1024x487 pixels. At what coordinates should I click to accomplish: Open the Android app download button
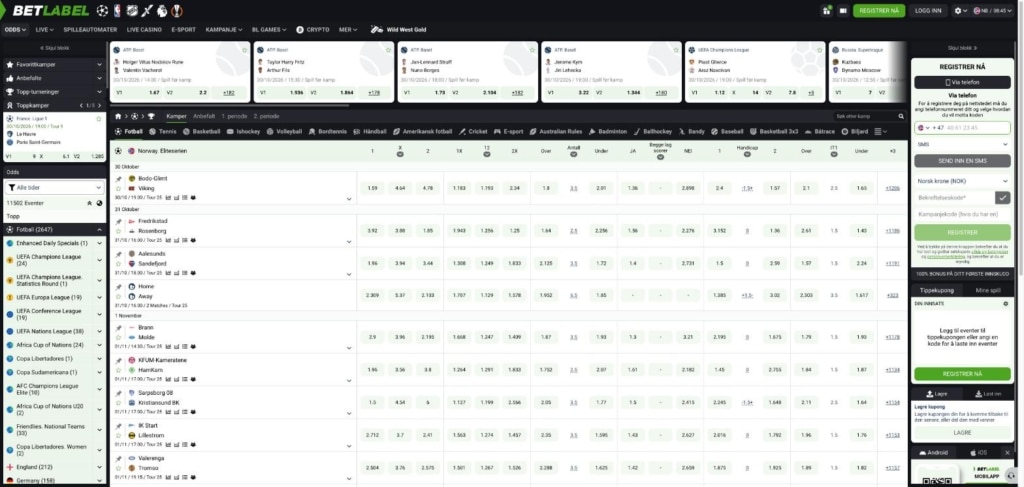tap(934, 452)
